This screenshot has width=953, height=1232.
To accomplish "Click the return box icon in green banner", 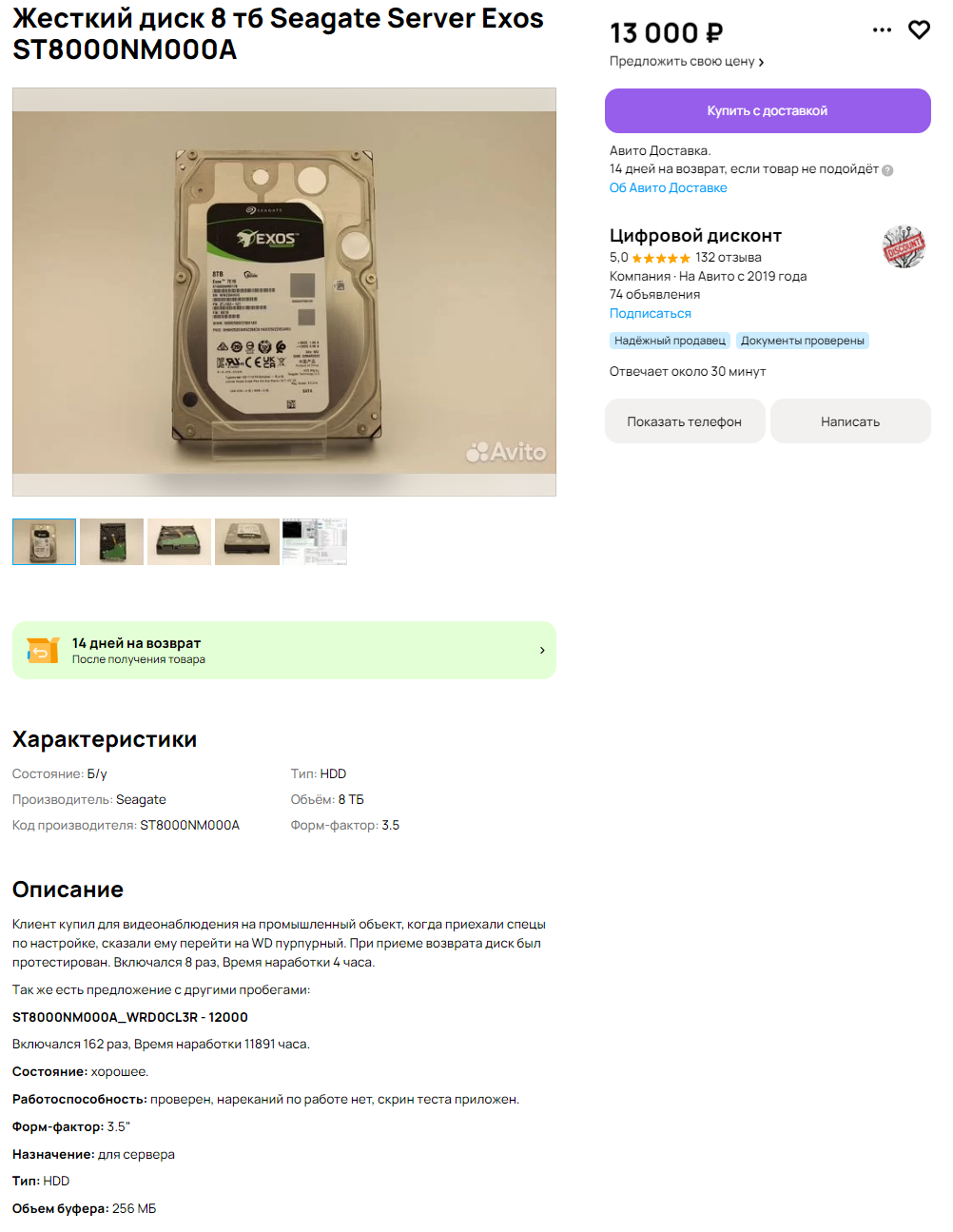I will tap(43, 650).
